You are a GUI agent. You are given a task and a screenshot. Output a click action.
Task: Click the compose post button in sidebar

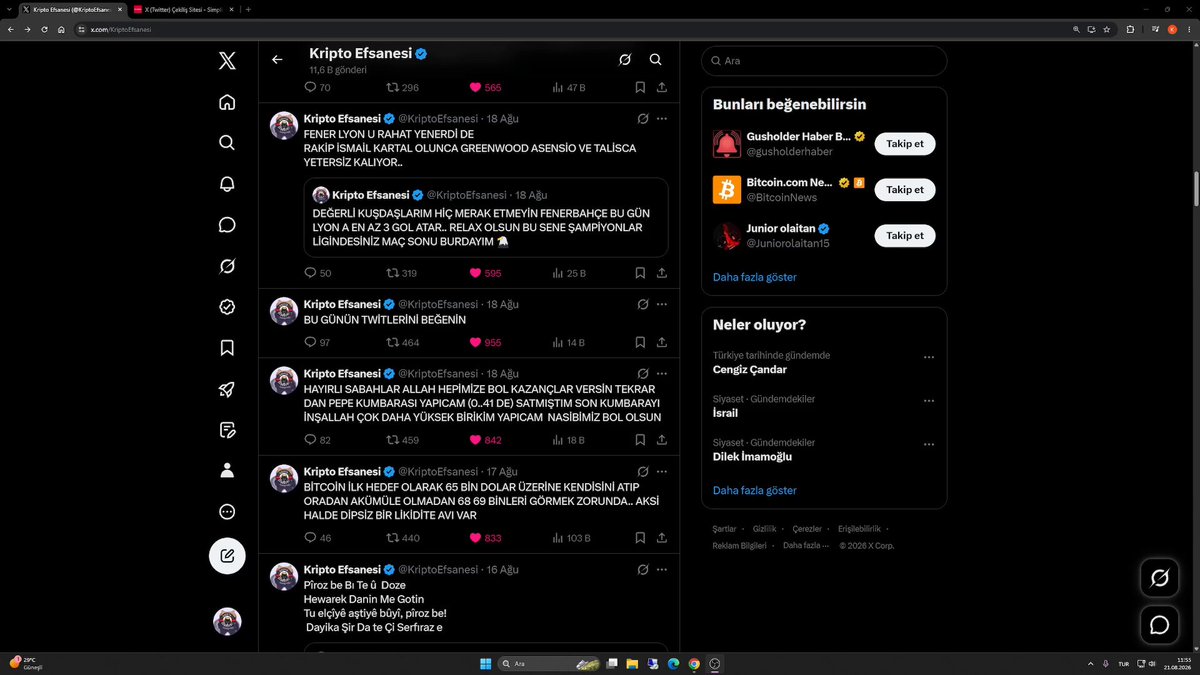[227, 555]
